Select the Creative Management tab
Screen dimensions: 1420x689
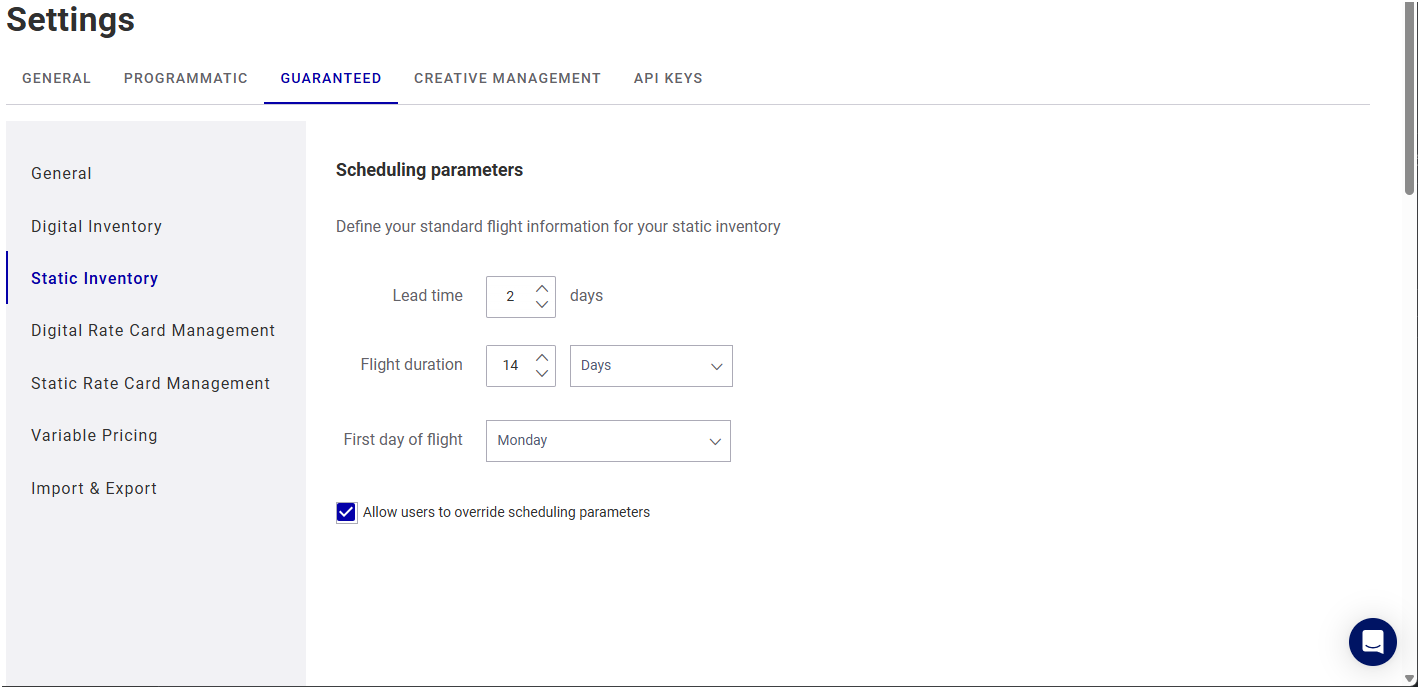[x=507, y=78]
